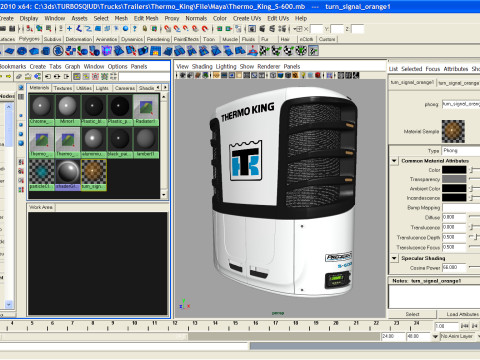Click the red cube icon in viewport toolbar
Screen dimensions: 480x360
point(318,75)
